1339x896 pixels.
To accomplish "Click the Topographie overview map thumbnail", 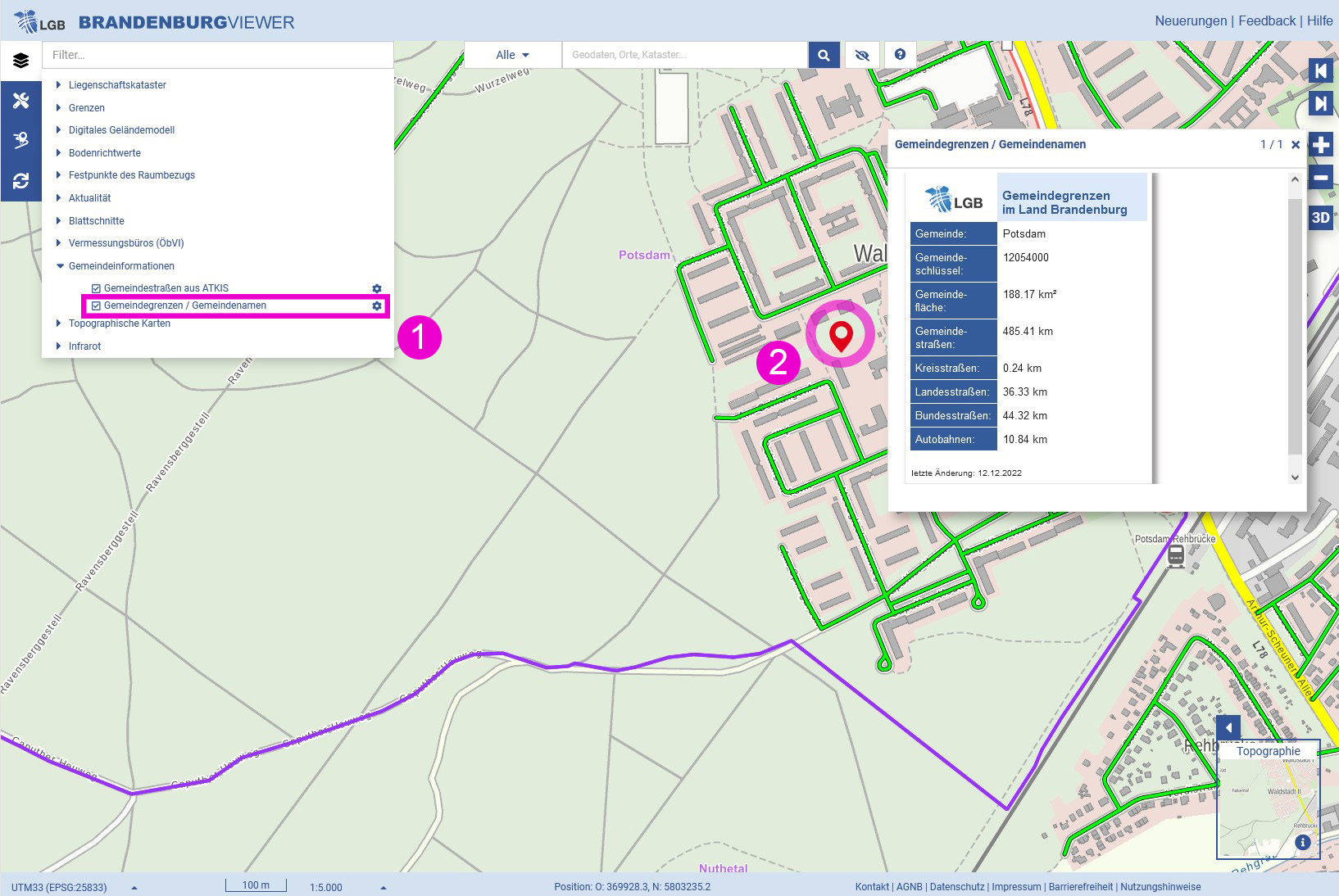I will (x=1268, y=799).
